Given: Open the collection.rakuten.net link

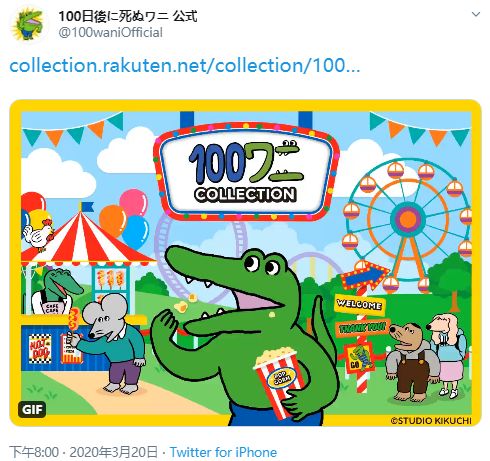Looking at the screenshot, I should coord(185,66).
